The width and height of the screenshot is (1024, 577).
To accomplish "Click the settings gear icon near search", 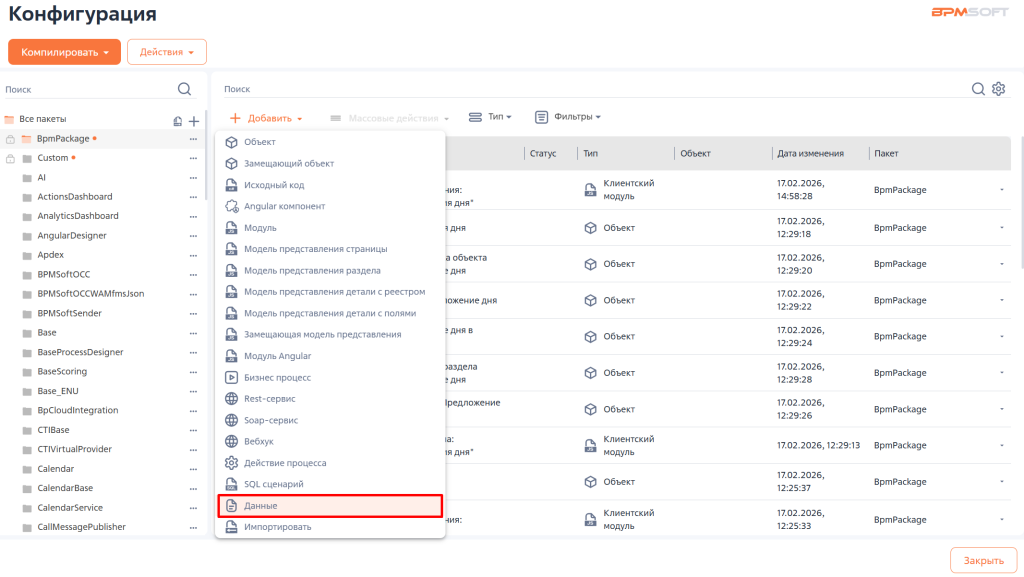I will coord(998,89).
